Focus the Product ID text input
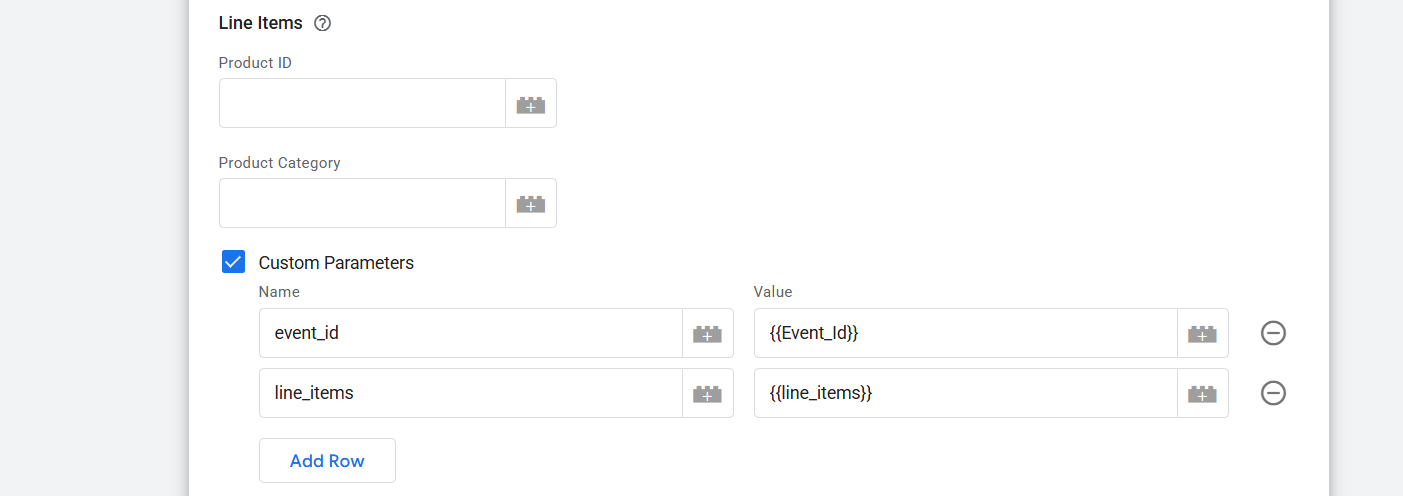1403x496 pixels. [x=362, y=103]
